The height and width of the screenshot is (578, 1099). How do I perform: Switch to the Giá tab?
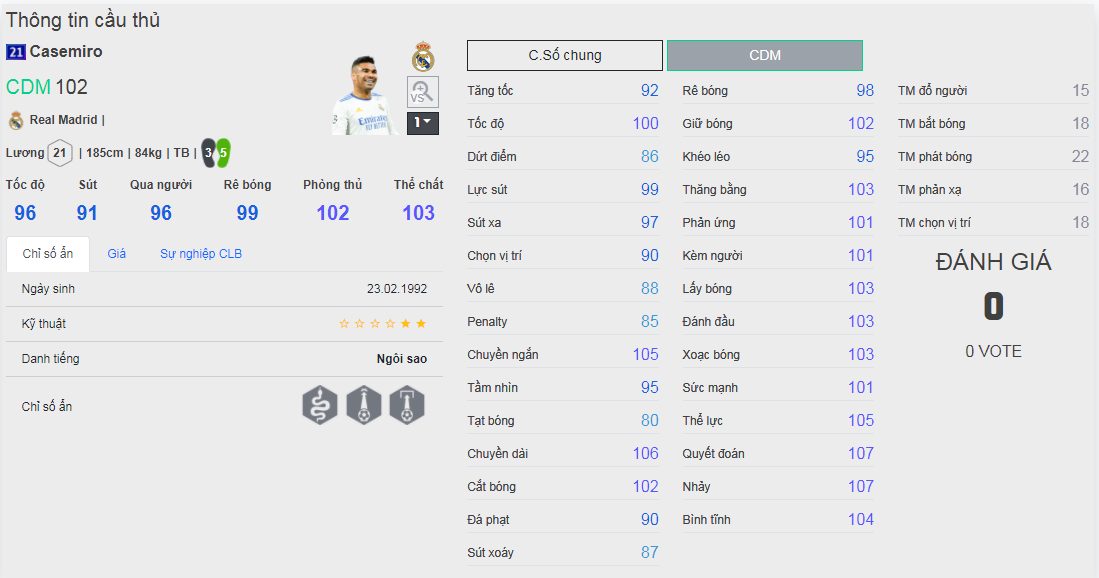pyautogui.click(x=117, y=254)
